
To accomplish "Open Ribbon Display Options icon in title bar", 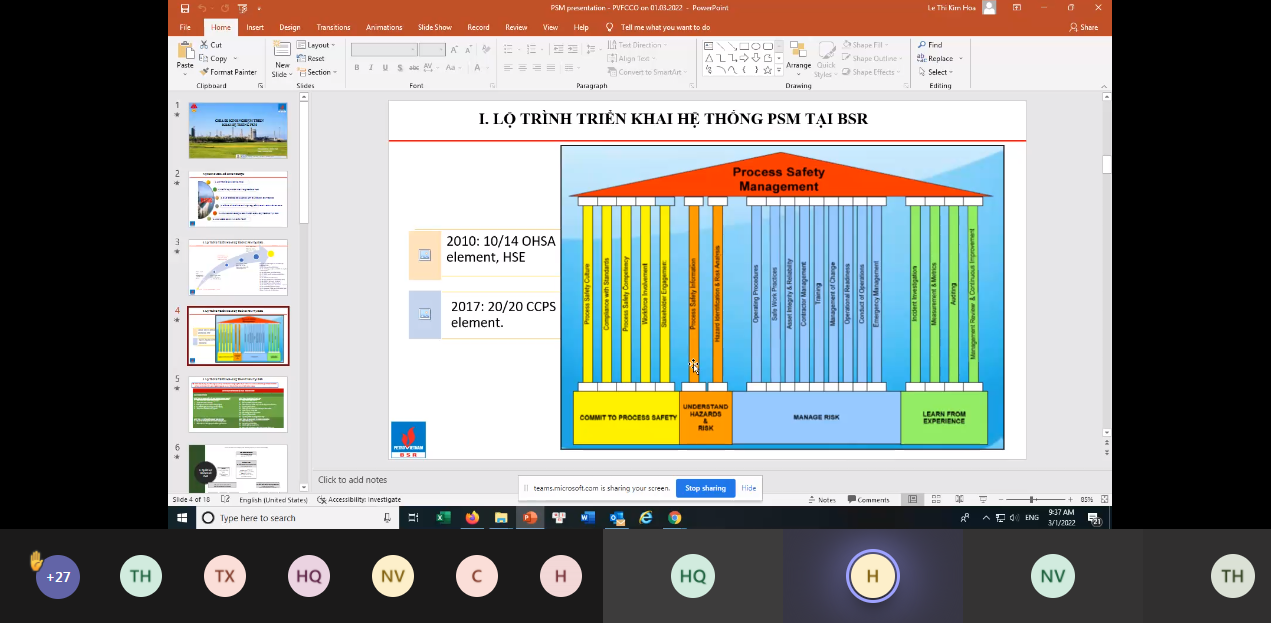I will pyautogui.click(x=1016, y=8).
